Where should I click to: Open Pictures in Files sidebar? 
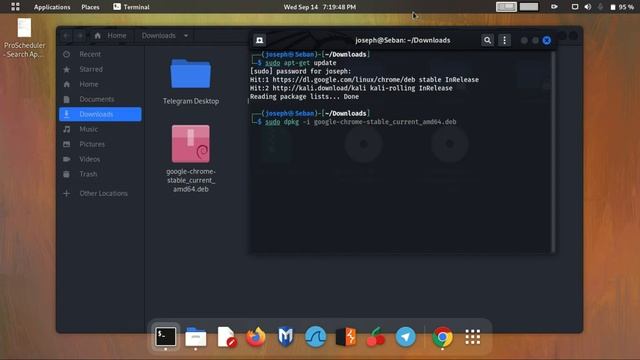tap(100, 144)
